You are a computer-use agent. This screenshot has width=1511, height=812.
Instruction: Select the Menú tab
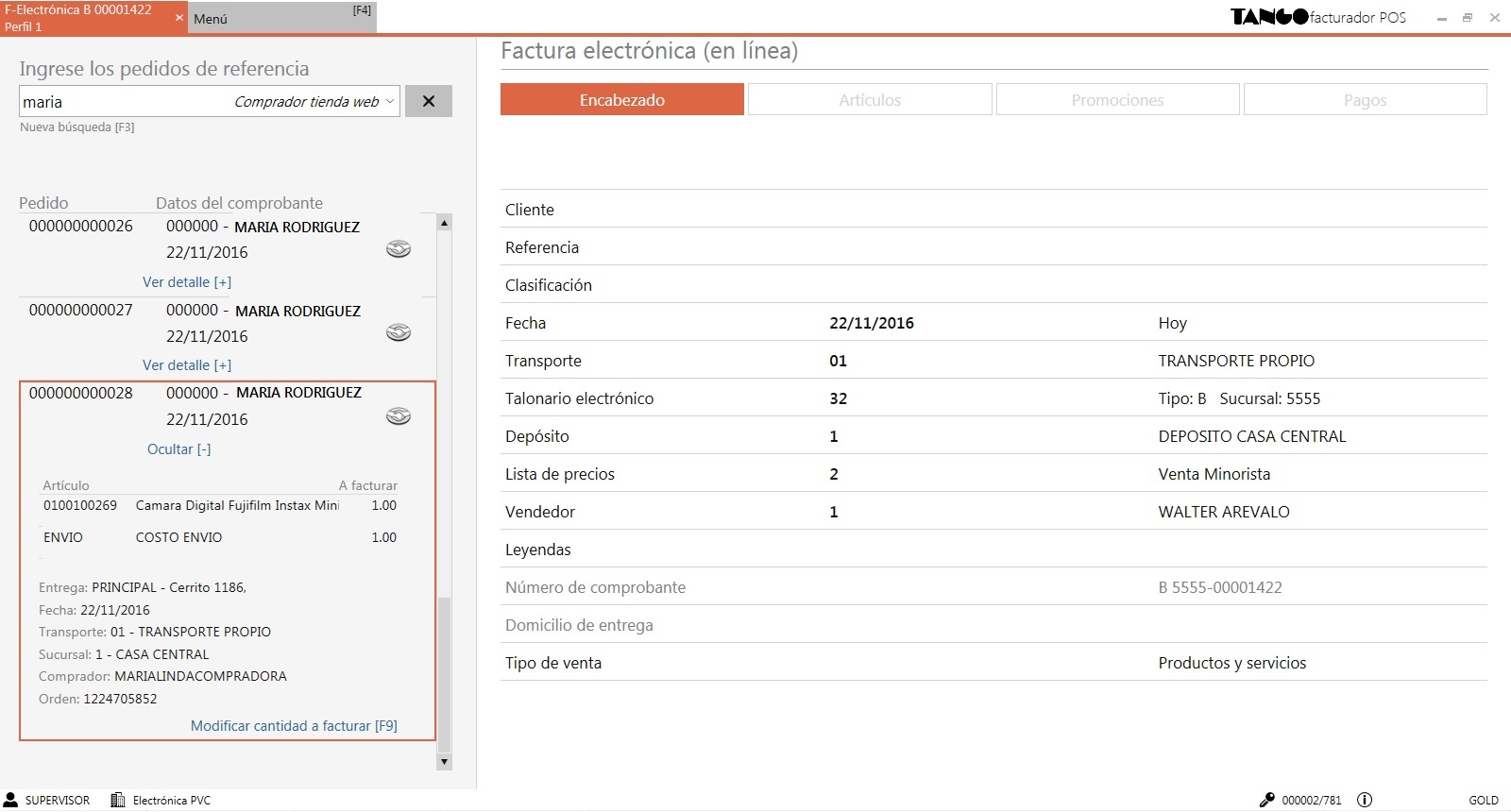tap(281, 18)
